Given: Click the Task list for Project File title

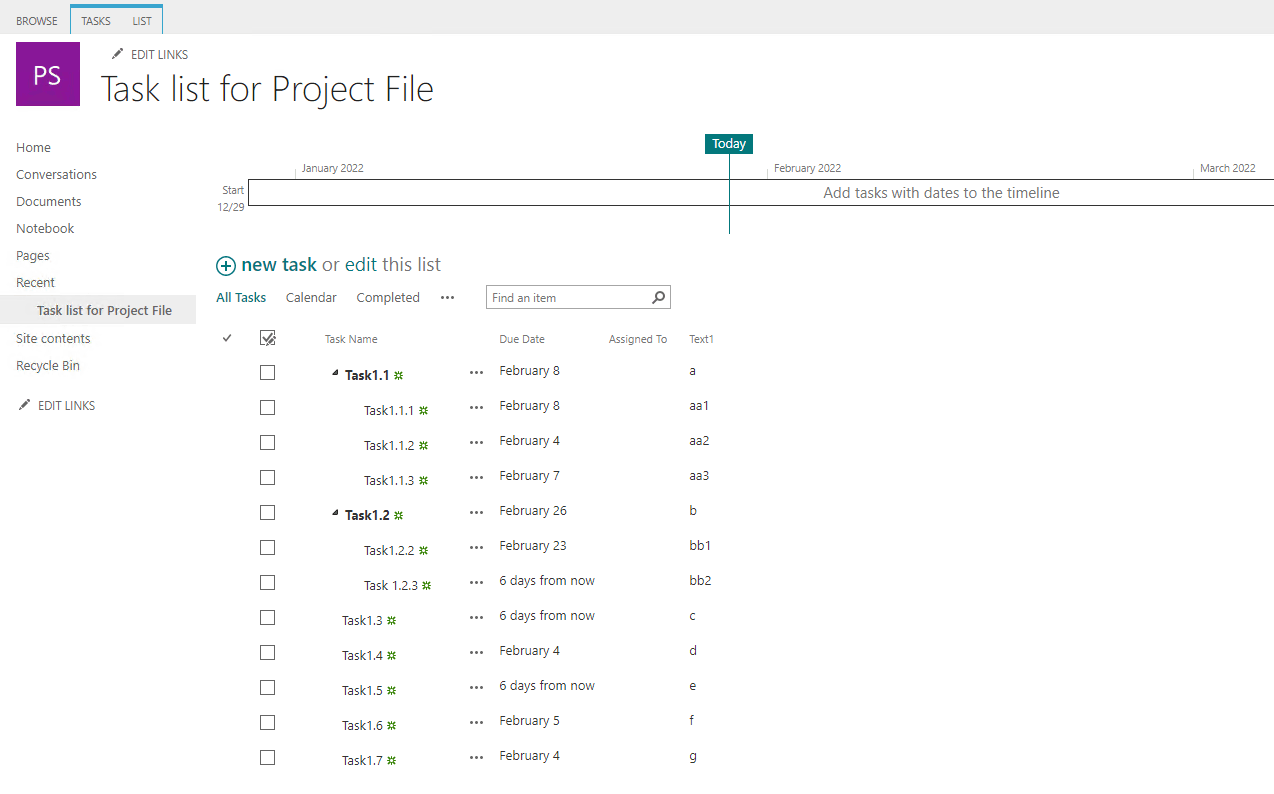Looking at the screenshot, I should point(267,89).
